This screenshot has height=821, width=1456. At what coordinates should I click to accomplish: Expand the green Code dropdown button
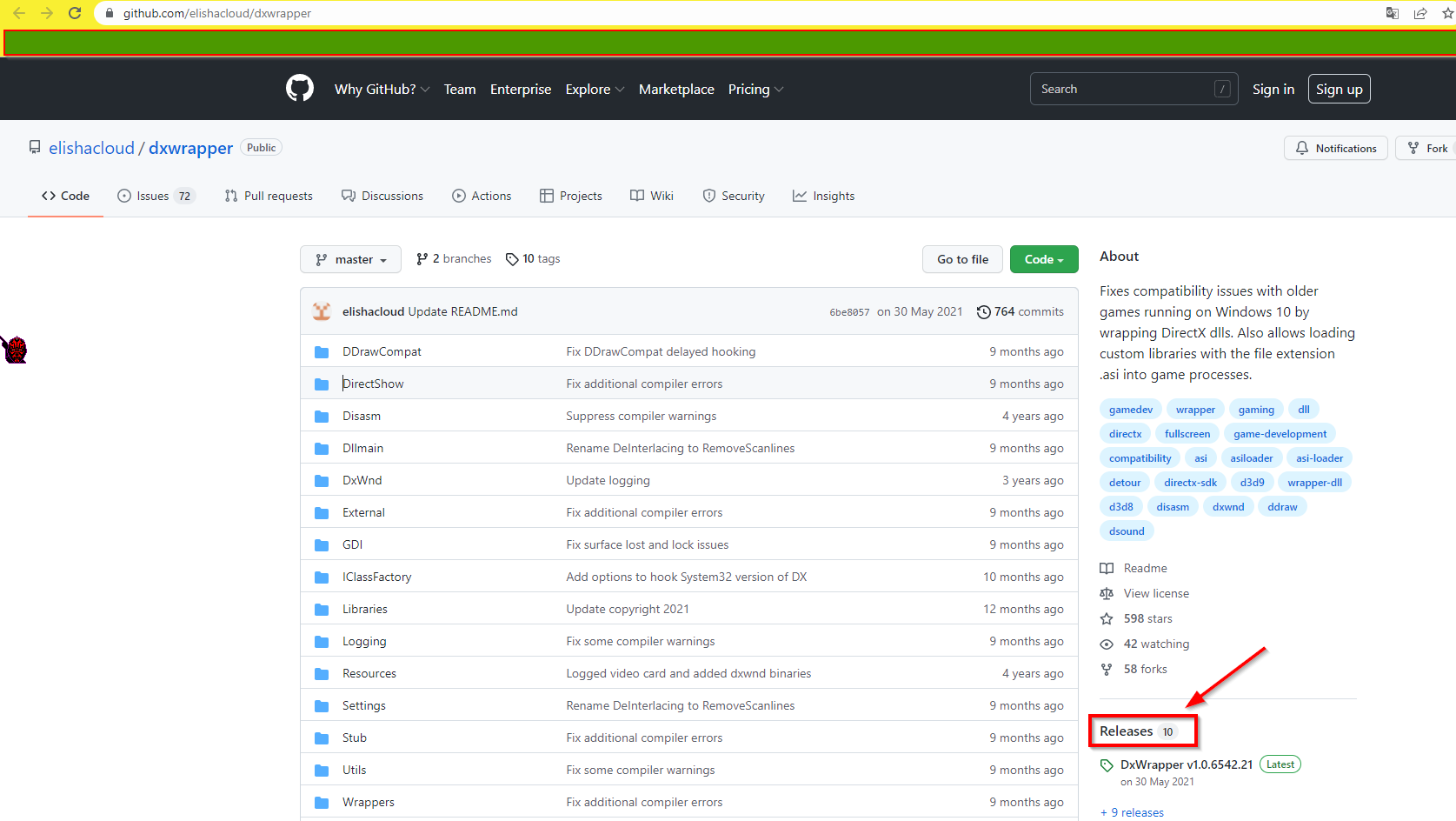1044,259
